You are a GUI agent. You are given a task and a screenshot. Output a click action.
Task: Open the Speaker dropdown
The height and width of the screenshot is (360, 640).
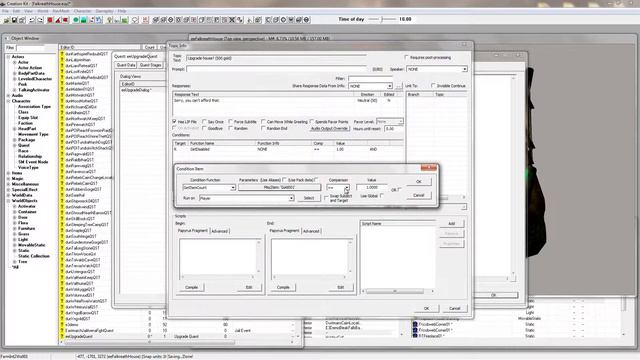tap(464, 69)
